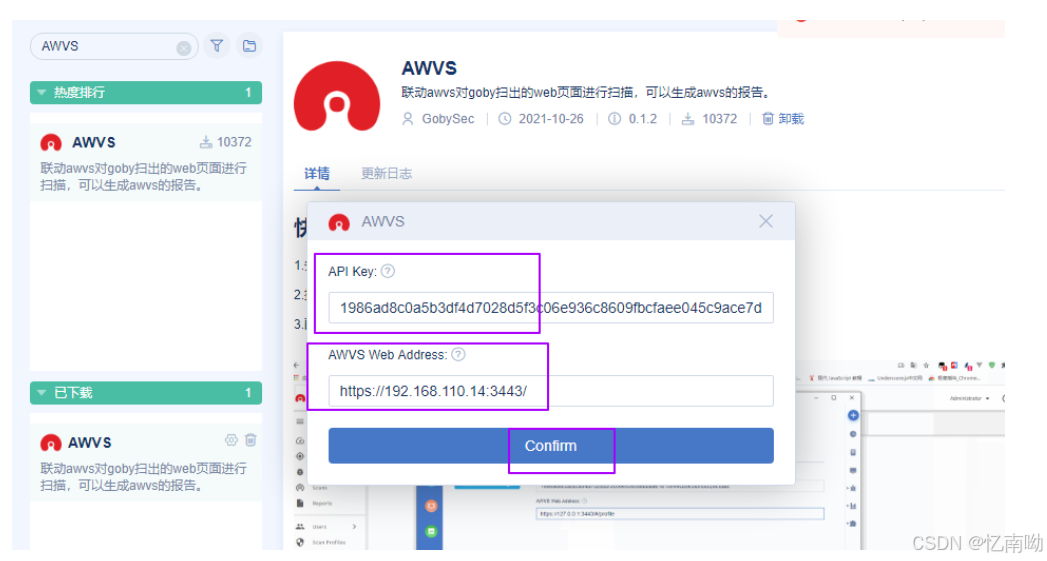
Task: Close the AWVS settings dialog
Action: pyautogui.click(x=766, y=222)
